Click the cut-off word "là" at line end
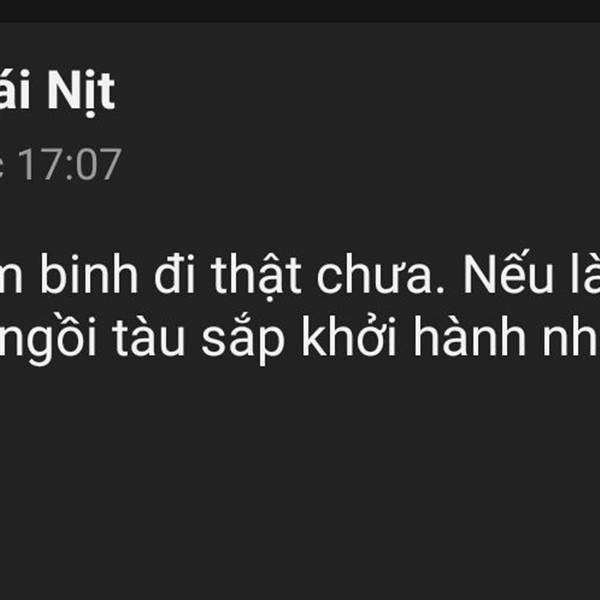Image resolution: width=600 pixels, height=600 pixels. tap(585, 272)
